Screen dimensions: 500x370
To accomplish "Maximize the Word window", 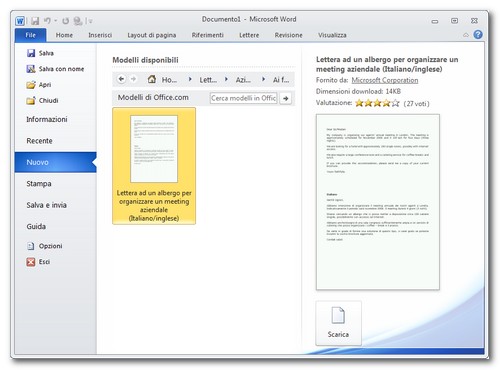I will coord(454,21).
